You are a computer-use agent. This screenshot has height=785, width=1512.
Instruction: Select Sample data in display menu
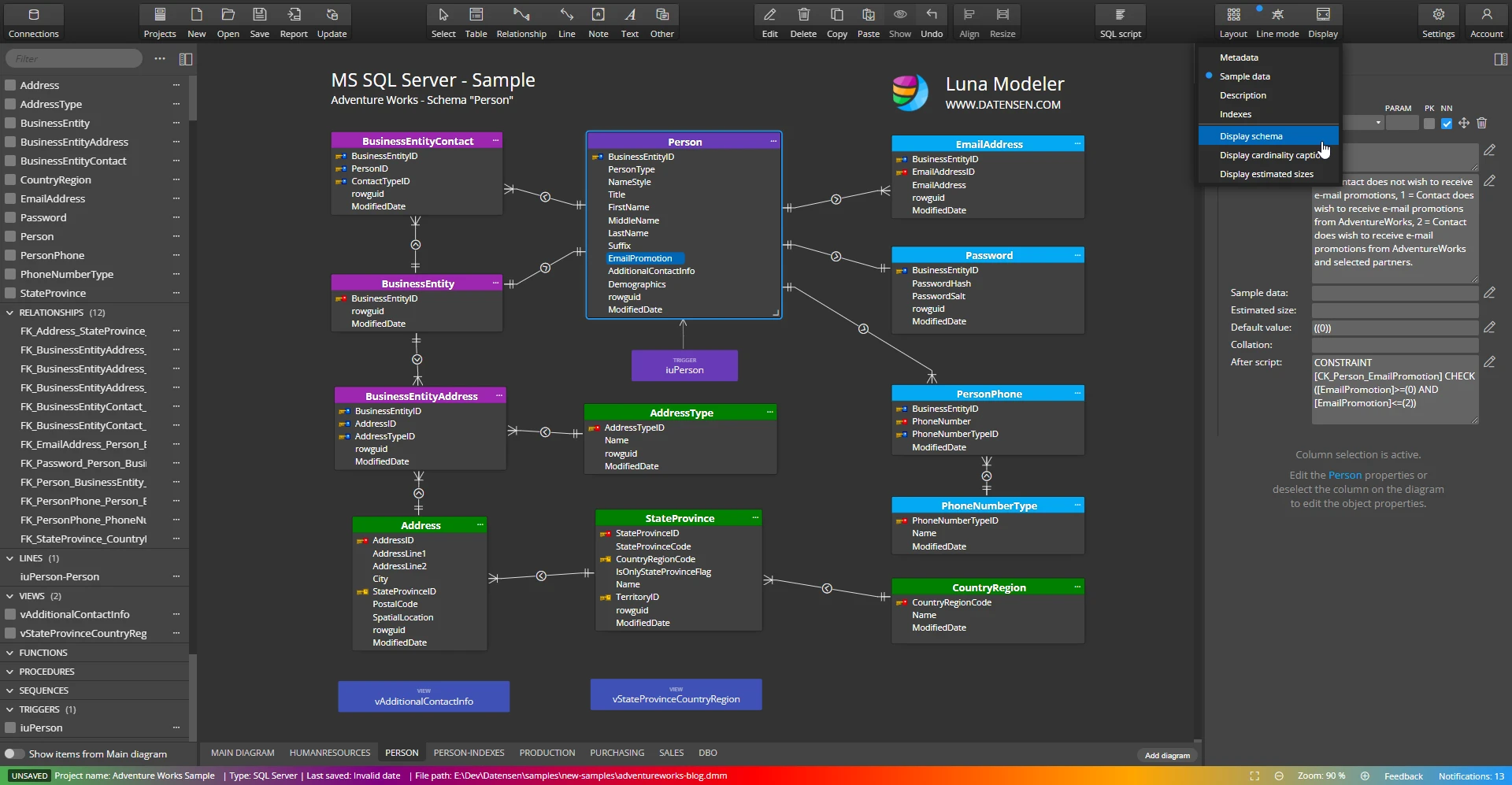pyautogui.click(x=1269, y=76)
